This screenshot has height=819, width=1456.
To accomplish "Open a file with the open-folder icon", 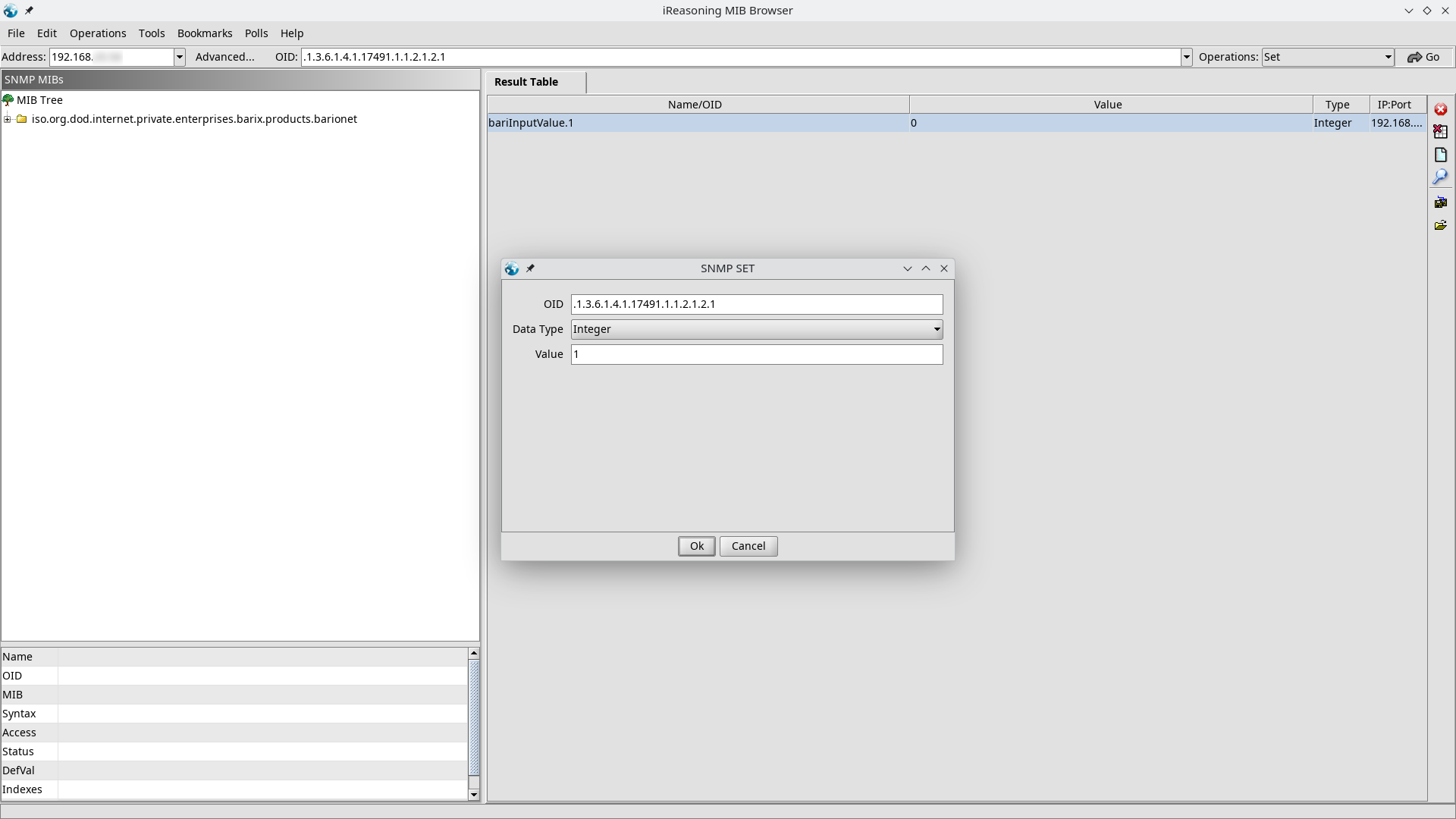I will (x=1441, y=224).
